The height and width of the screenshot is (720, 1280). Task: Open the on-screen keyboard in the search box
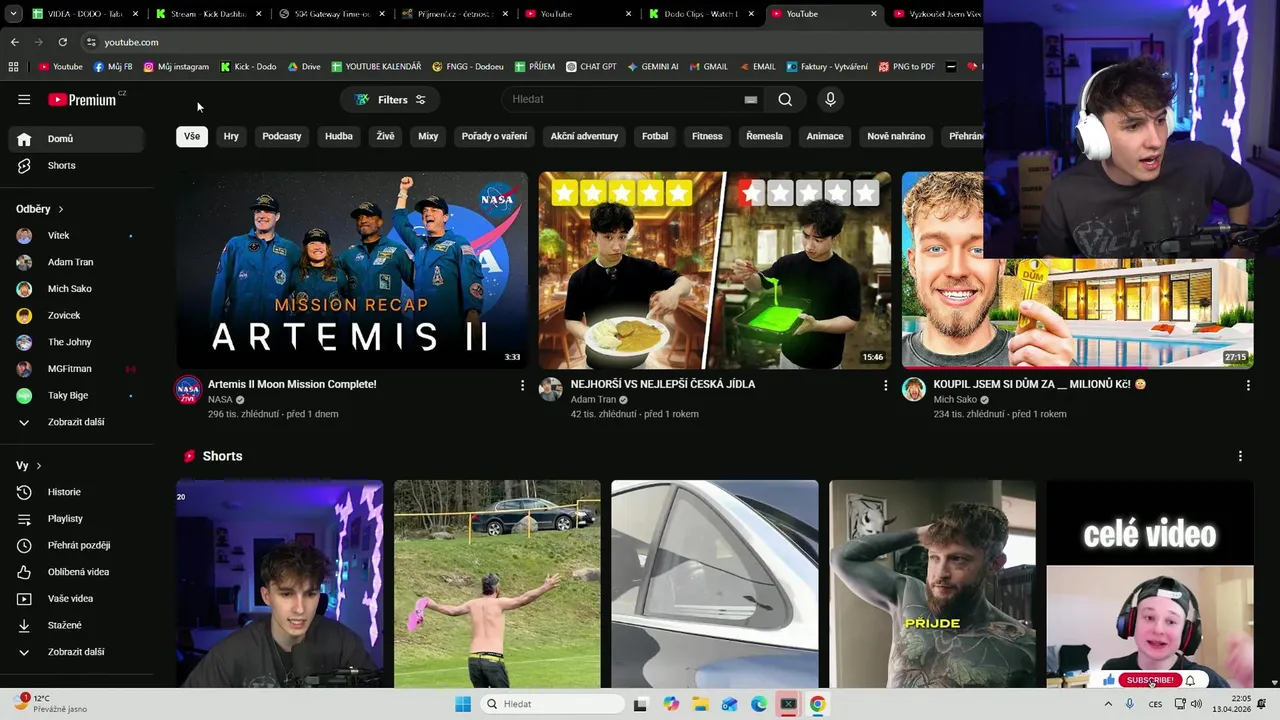750,99
